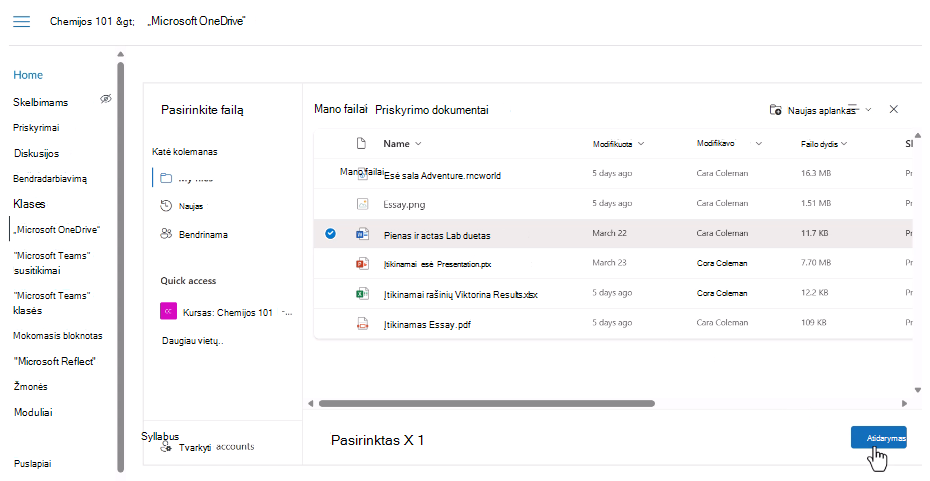Open Mokomasis bloknotas link
The height and width of the screenshot is (481, 930).
tap(58, 336)
